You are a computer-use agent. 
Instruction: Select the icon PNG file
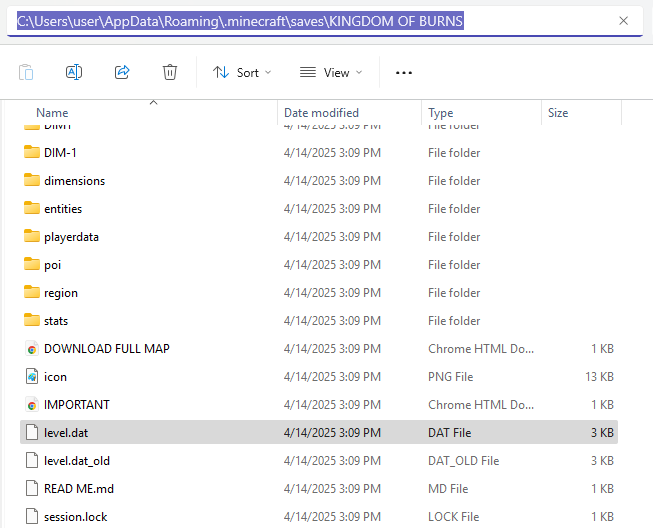tap(55, 377)
